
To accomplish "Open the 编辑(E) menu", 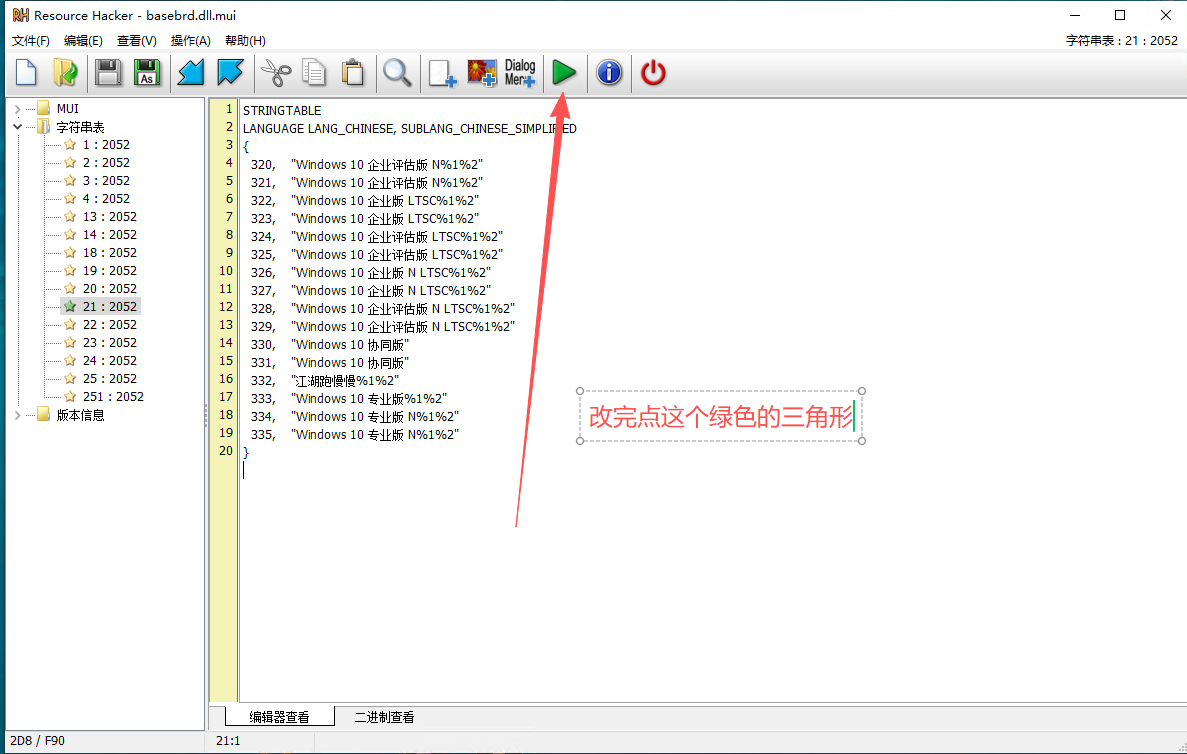I will pos(83,41).
